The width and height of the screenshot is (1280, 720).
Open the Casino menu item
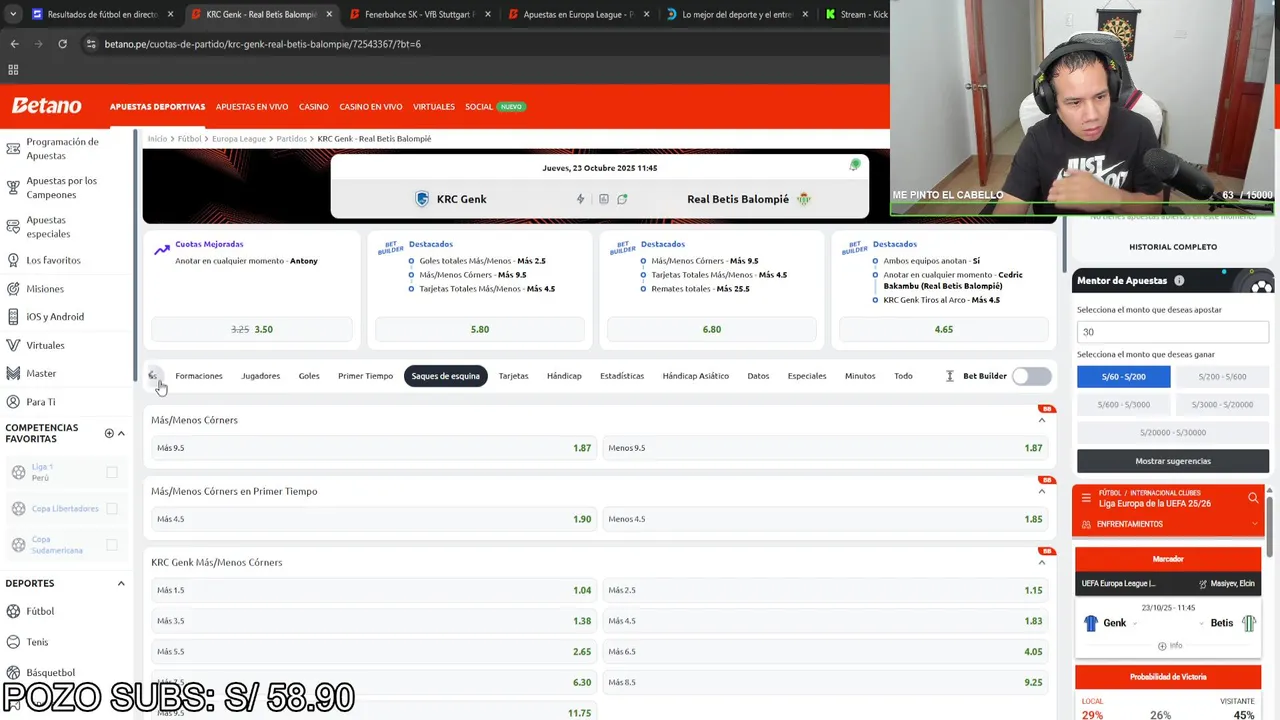click(313, 107)
